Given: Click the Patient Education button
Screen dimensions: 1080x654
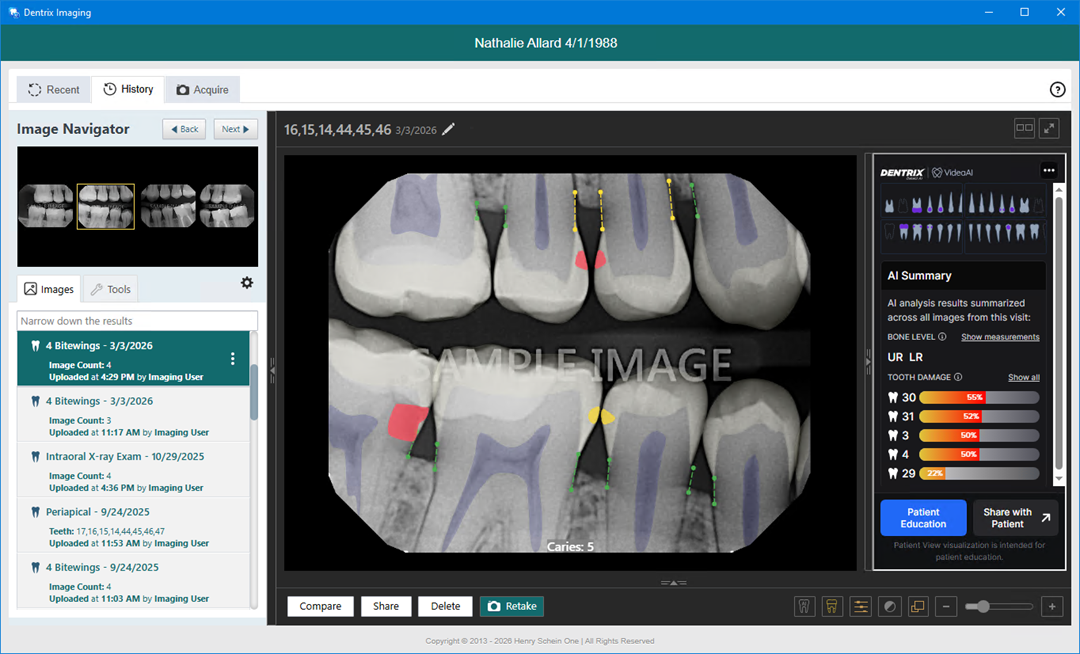Looking at the screenshot, I should (x=923, y=518).
